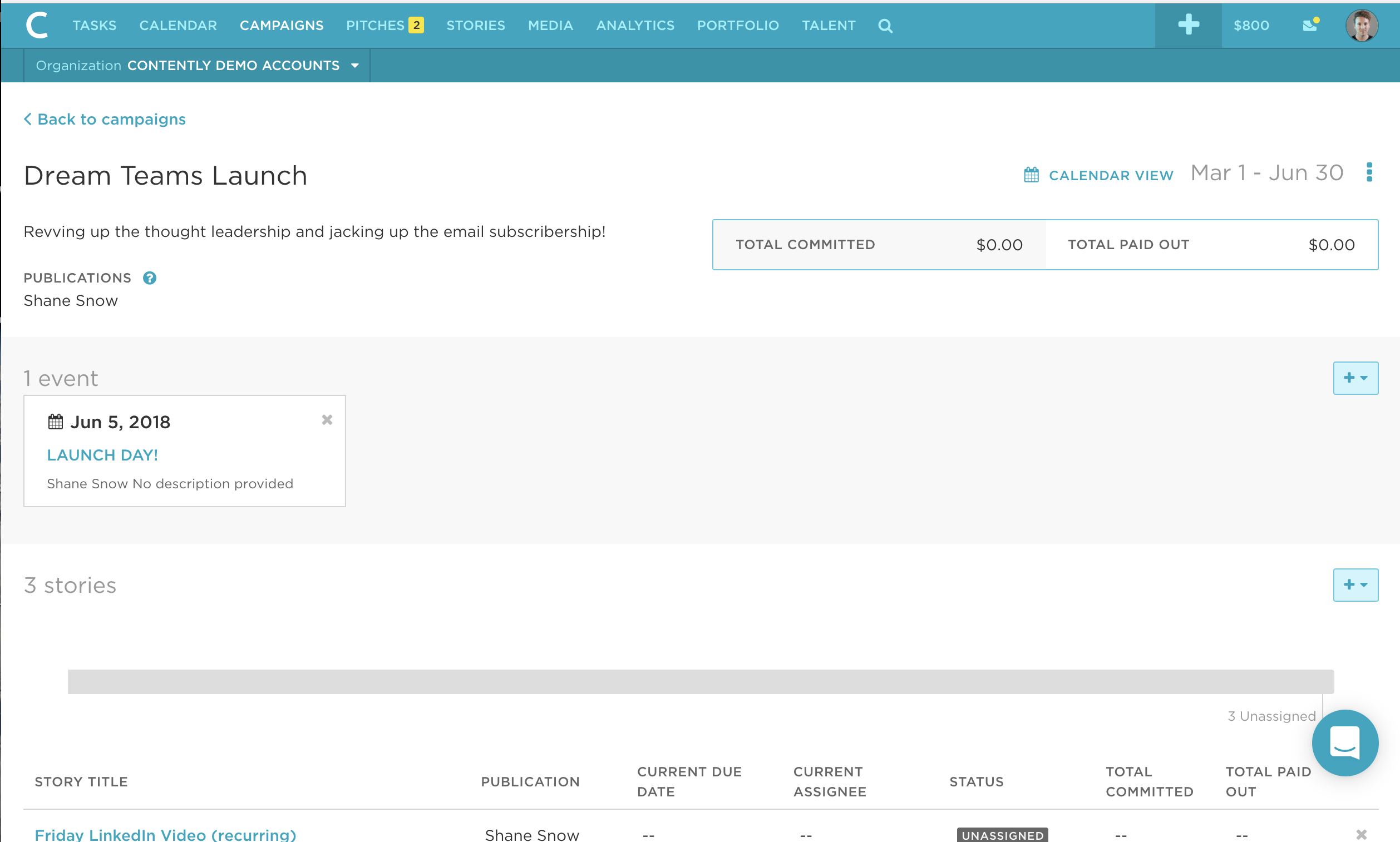Image resolution: width=1400 pixels, height=842 pixels.
Task: Open the Intercom chat bubble
Action: pyautogui.click(x=1345, y=743)
